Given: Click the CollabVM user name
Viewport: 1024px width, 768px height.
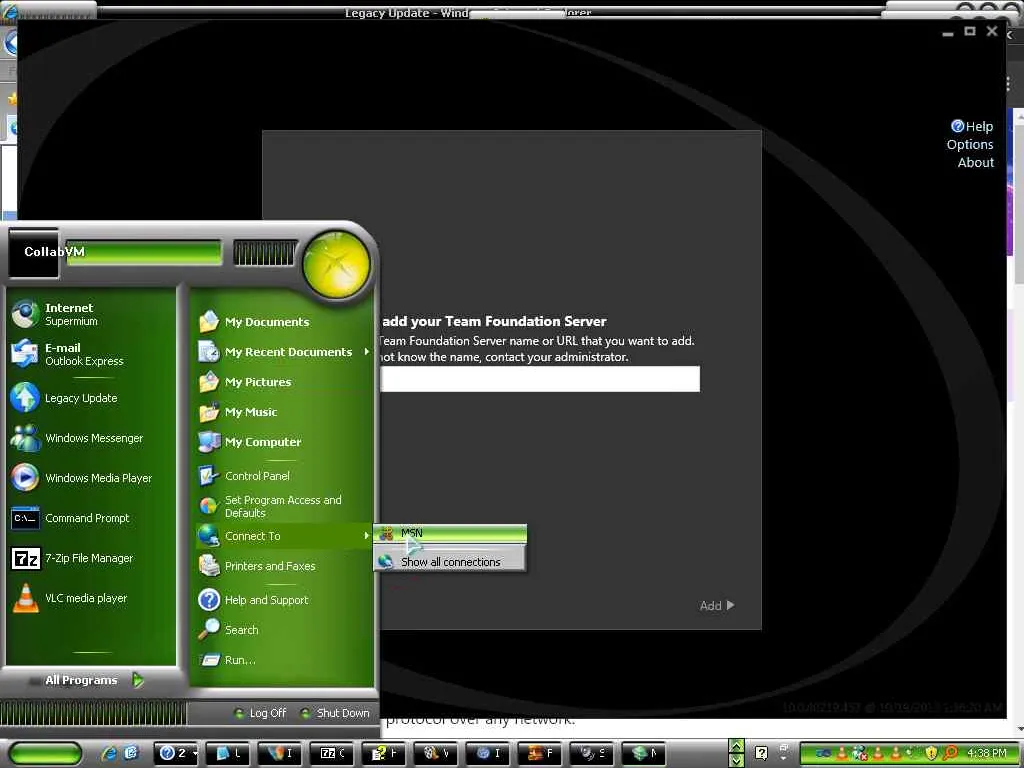Looking at the screenshot, I should click(x=54, y=251).
